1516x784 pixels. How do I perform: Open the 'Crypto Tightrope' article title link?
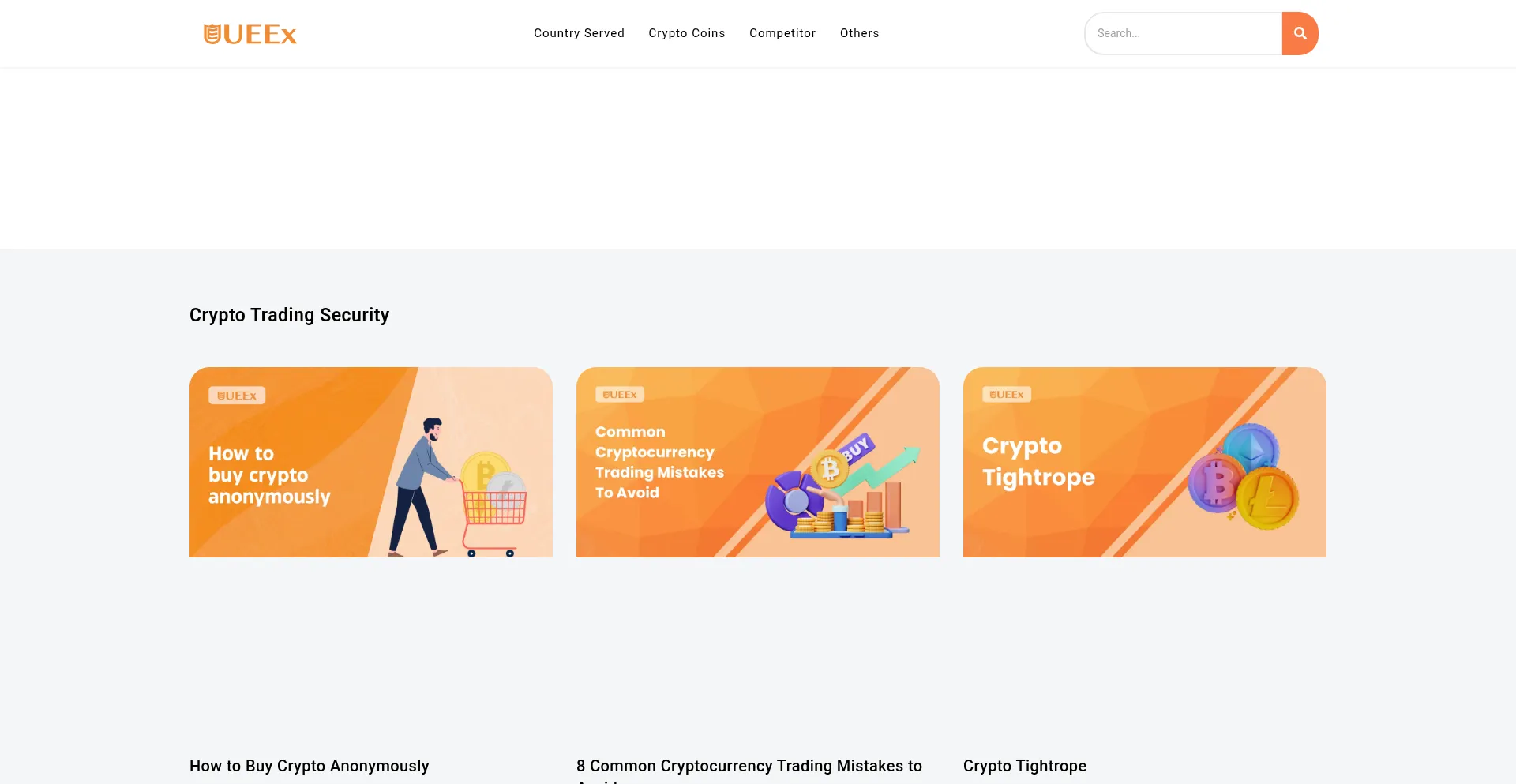[x=1024, y=766]
